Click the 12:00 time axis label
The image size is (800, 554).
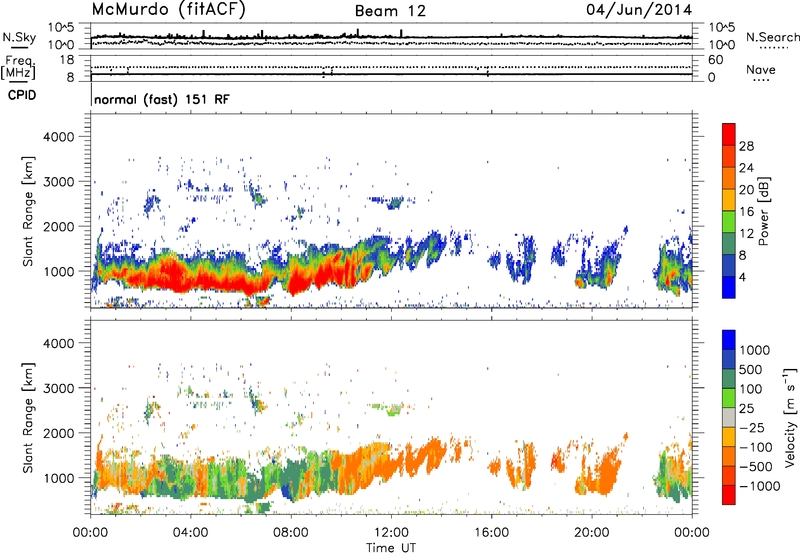click(391, 533)
